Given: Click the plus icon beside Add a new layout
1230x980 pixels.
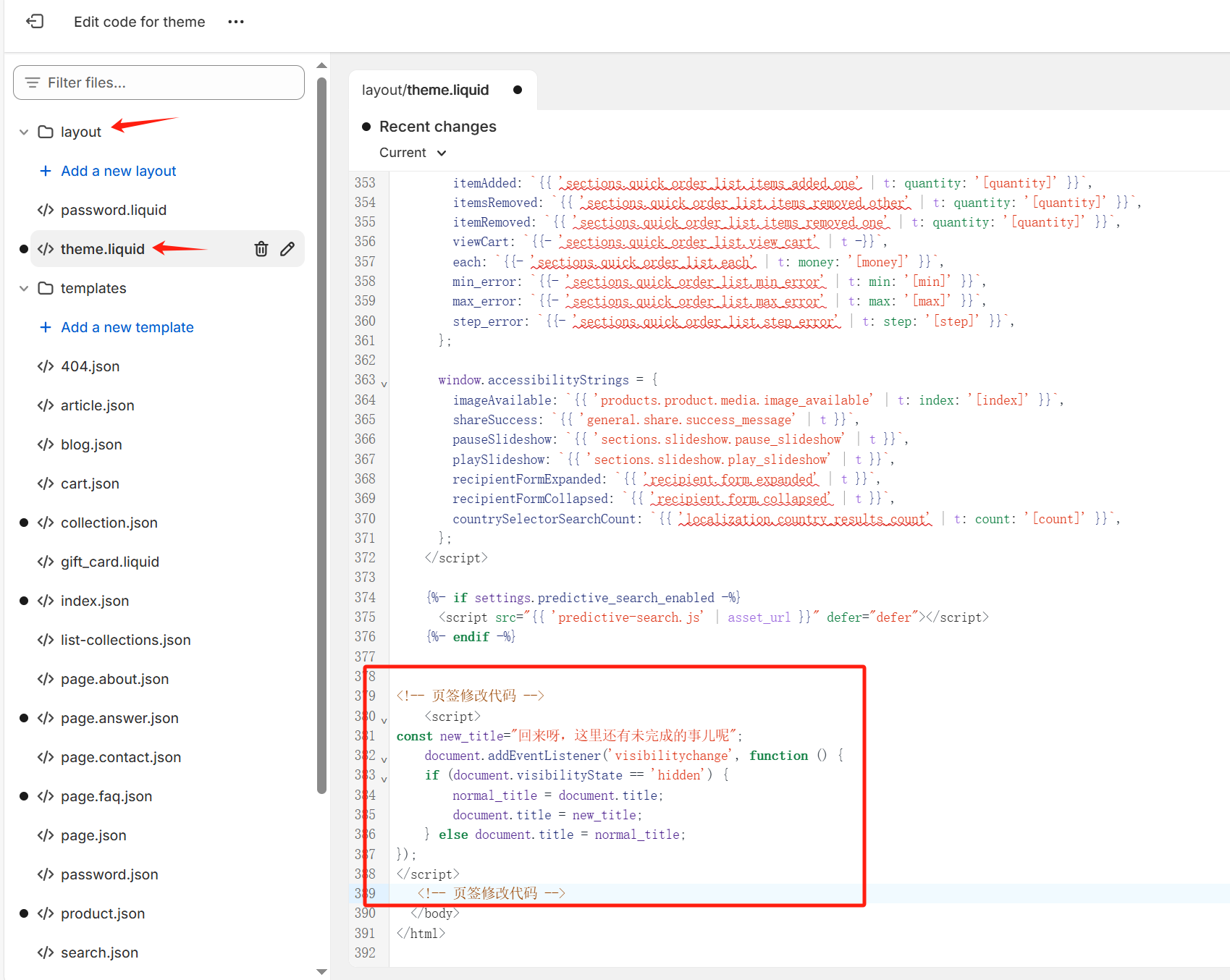Looking at the screenshot, I should (46, 171).
